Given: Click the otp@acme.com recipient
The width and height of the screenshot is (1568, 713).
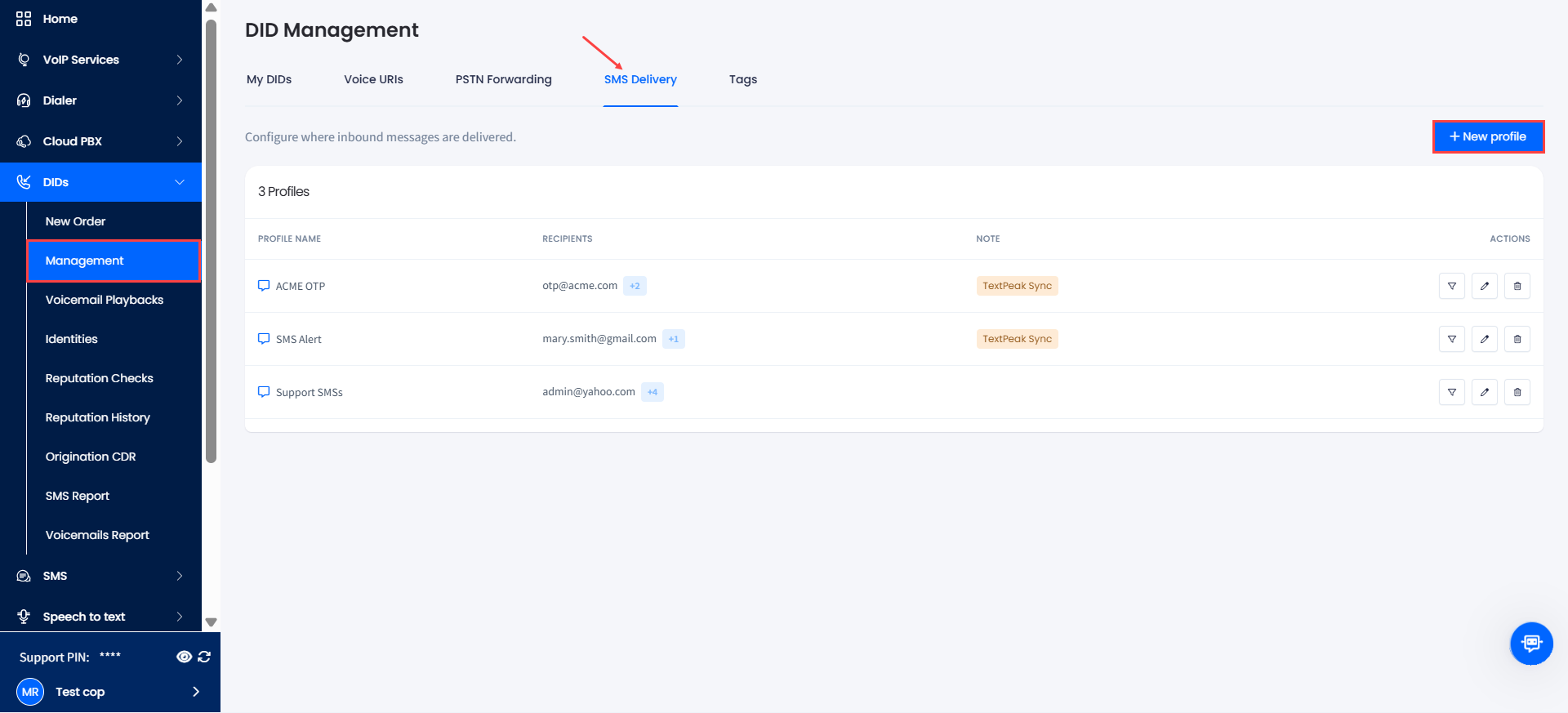Looking at the screenshot, I should tap(580, 286).
